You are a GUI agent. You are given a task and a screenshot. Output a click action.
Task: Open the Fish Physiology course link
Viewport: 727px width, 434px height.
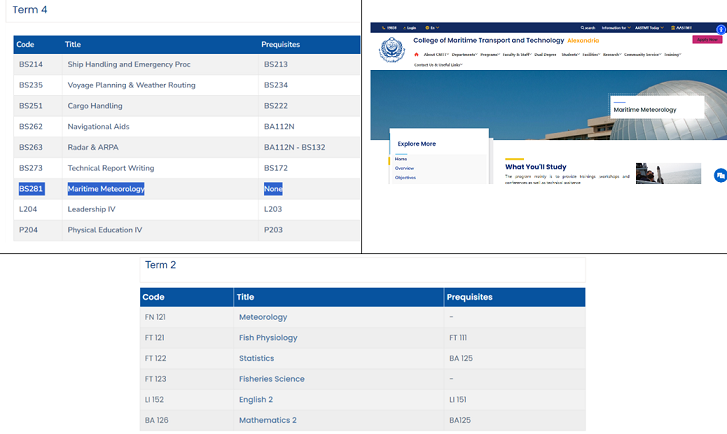click(267, 338)
